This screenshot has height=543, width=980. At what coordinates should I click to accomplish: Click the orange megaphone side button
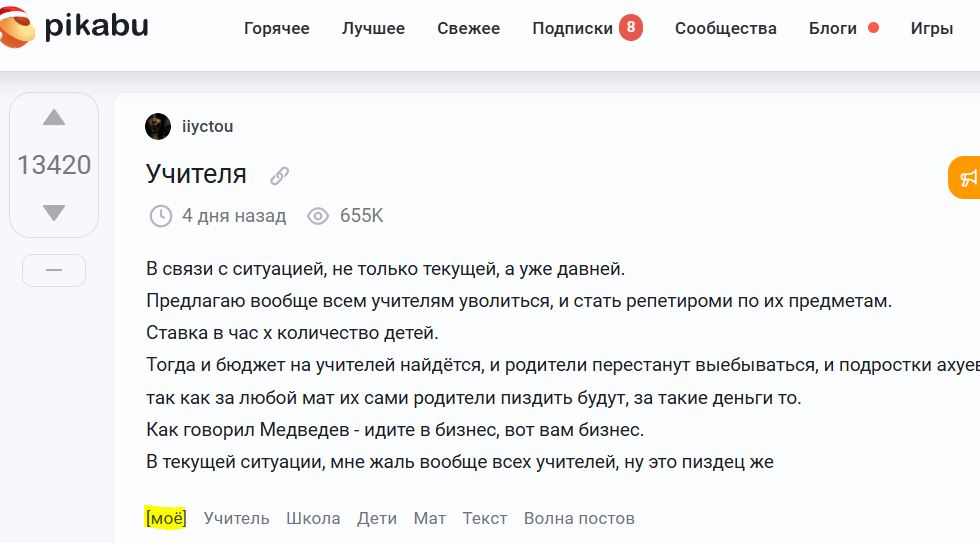966,179
